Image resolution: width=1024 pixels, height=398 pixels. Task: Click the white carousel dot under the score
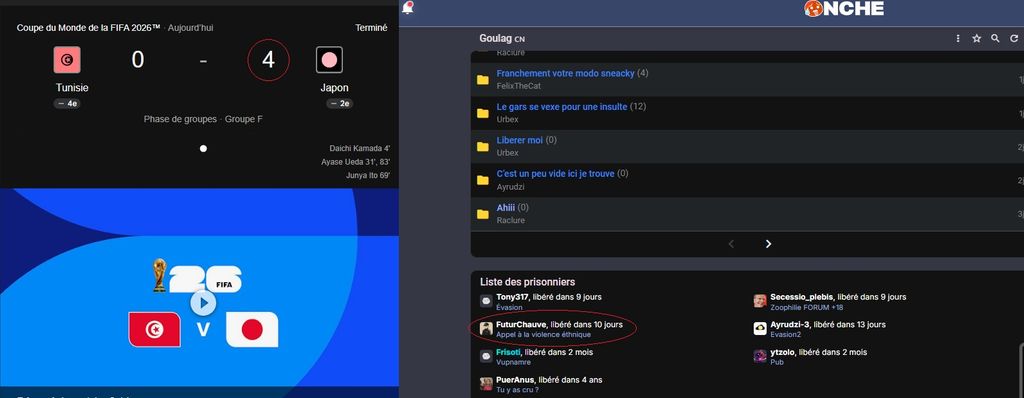click(203, 148)
